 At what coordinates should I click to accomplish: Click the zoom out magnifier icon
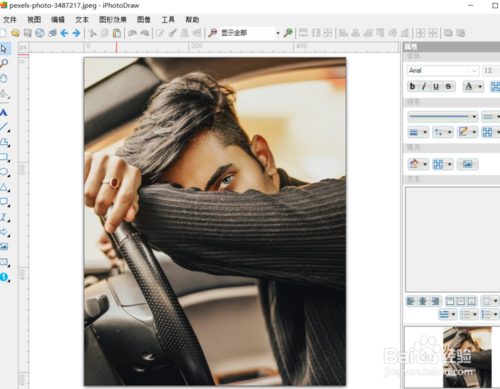click(x=212, y=33)
